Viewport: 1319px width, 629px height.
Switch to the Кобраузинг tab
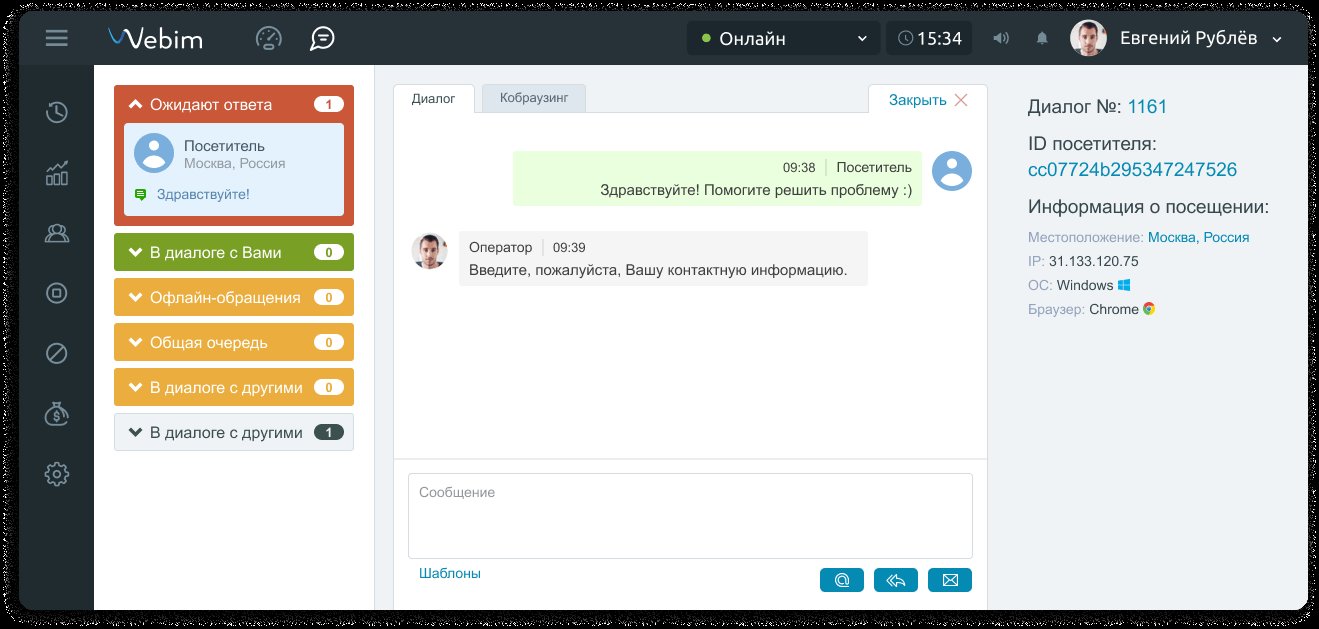pyautogui.click(x=533, y=98)
